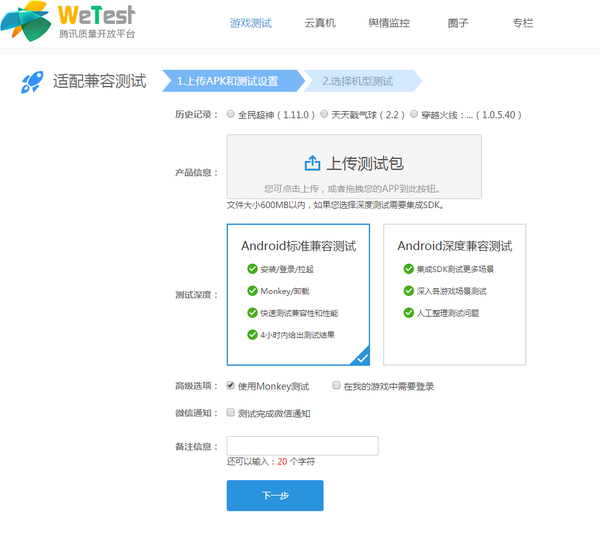600x537 pixels.
Task: Choose the Android标准兼容测试 card
Action: click(298, 295)
